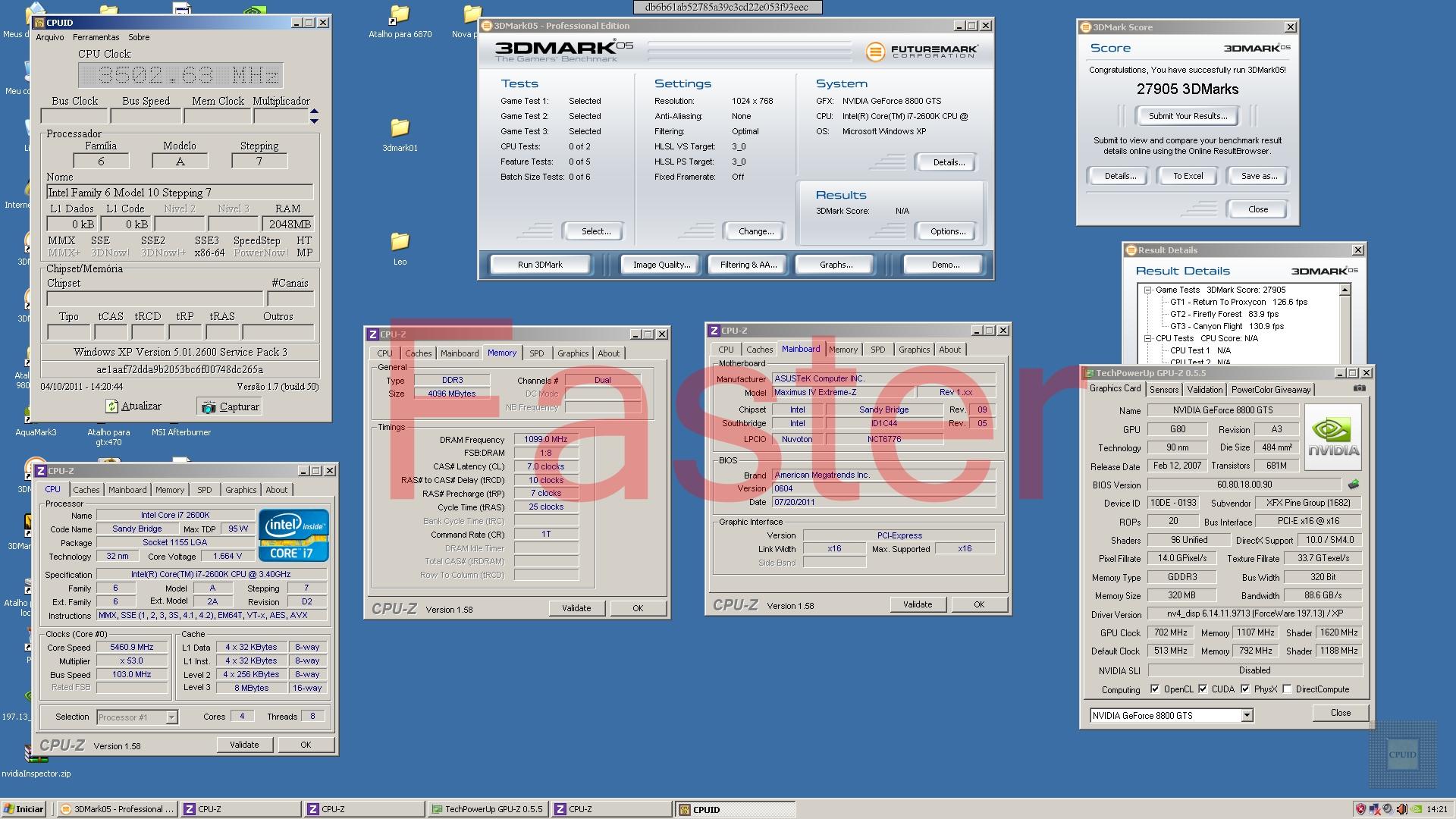
Task: Switch to SPD tab in CPU-Z memory window
Action: coord(537,353)
